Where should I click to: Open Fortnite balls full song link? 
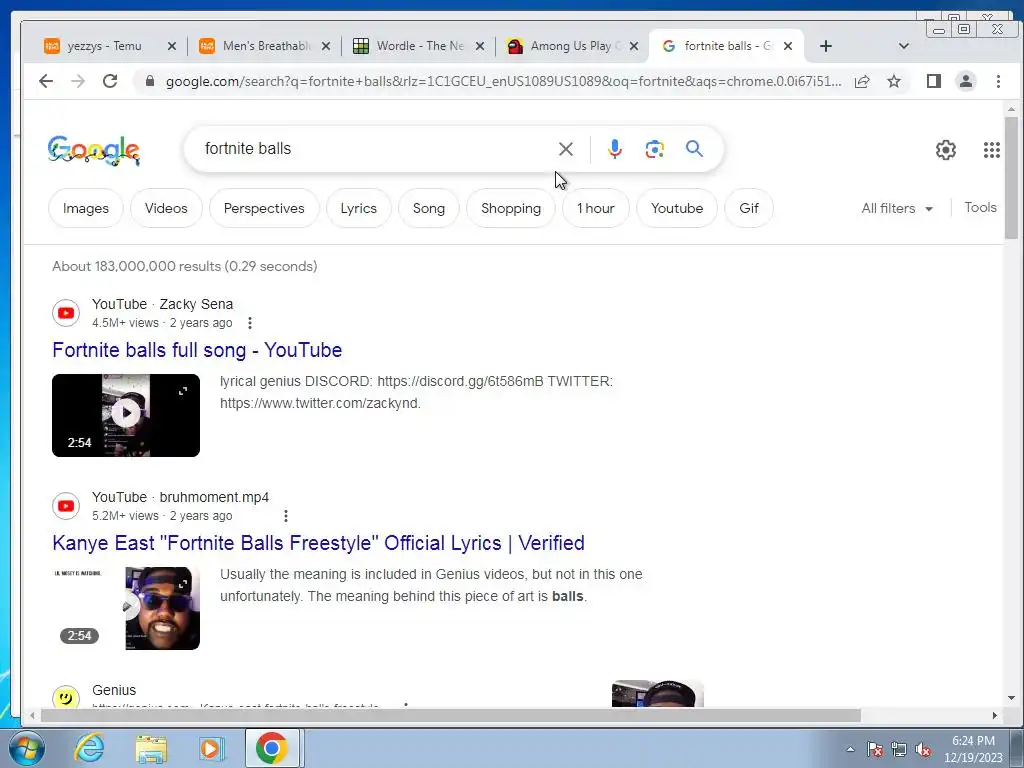(197, 350)
